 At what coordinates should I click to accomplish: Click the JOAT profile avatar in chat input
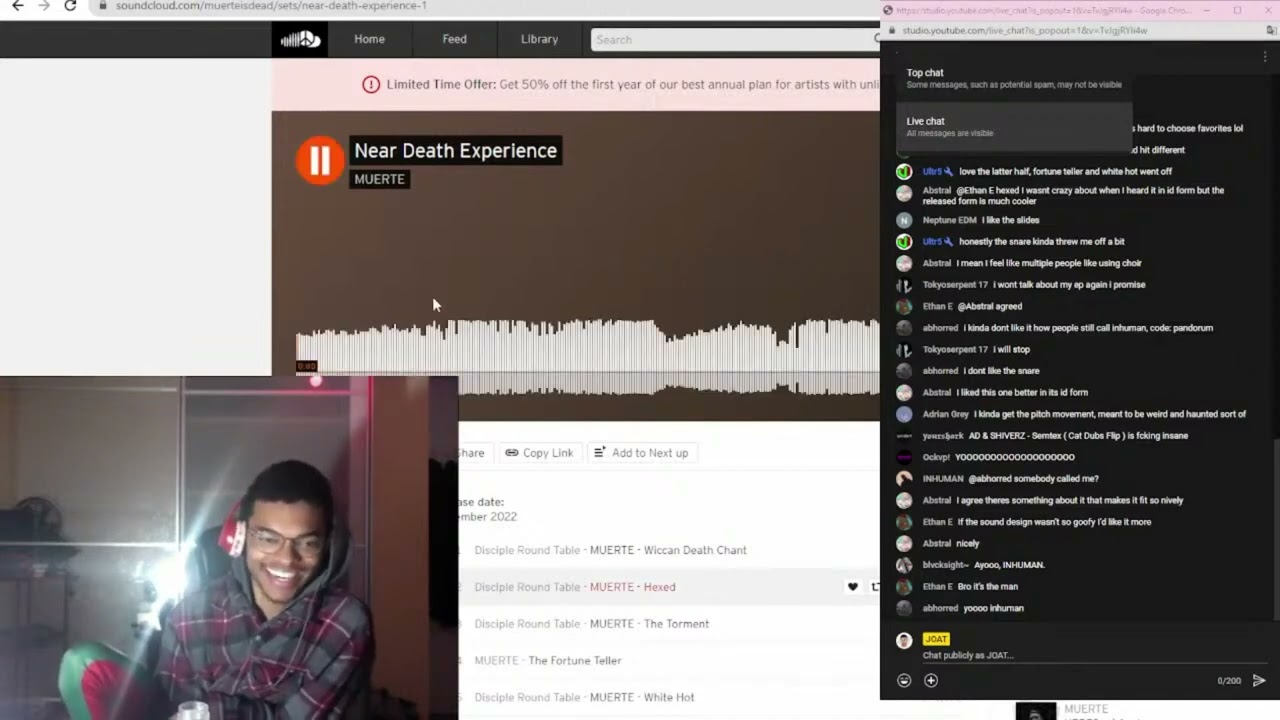click(904, 640)
